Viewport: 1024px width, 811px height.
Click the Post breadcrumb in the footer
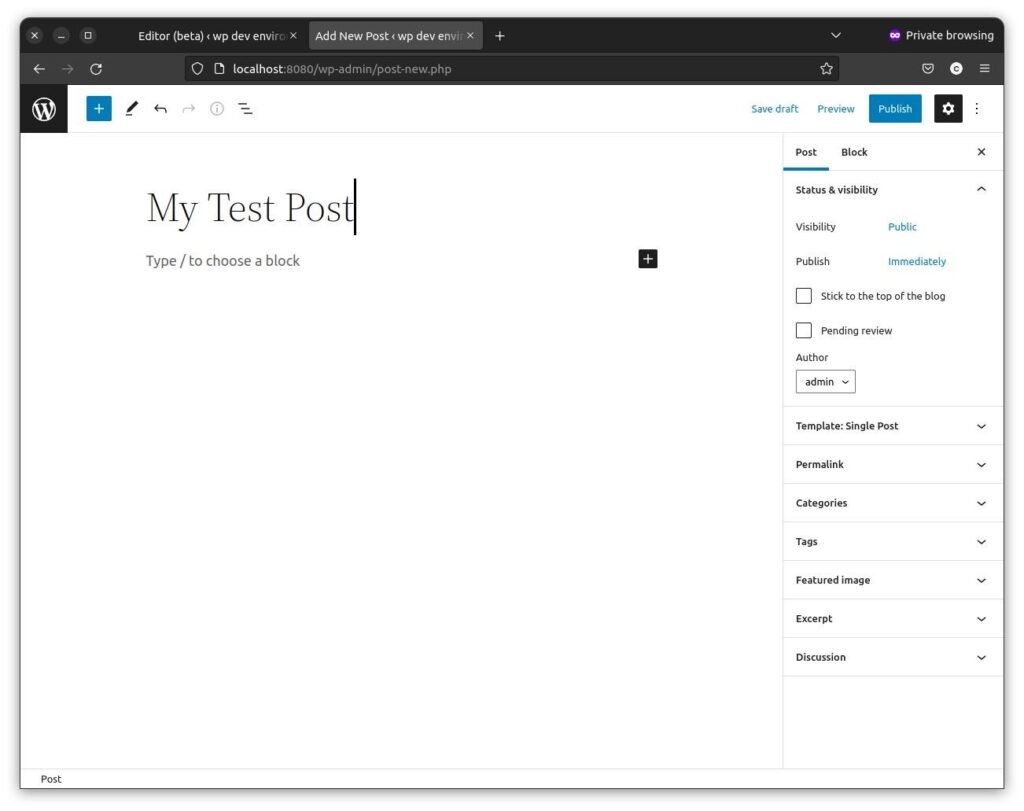click(x=51, y=780)
